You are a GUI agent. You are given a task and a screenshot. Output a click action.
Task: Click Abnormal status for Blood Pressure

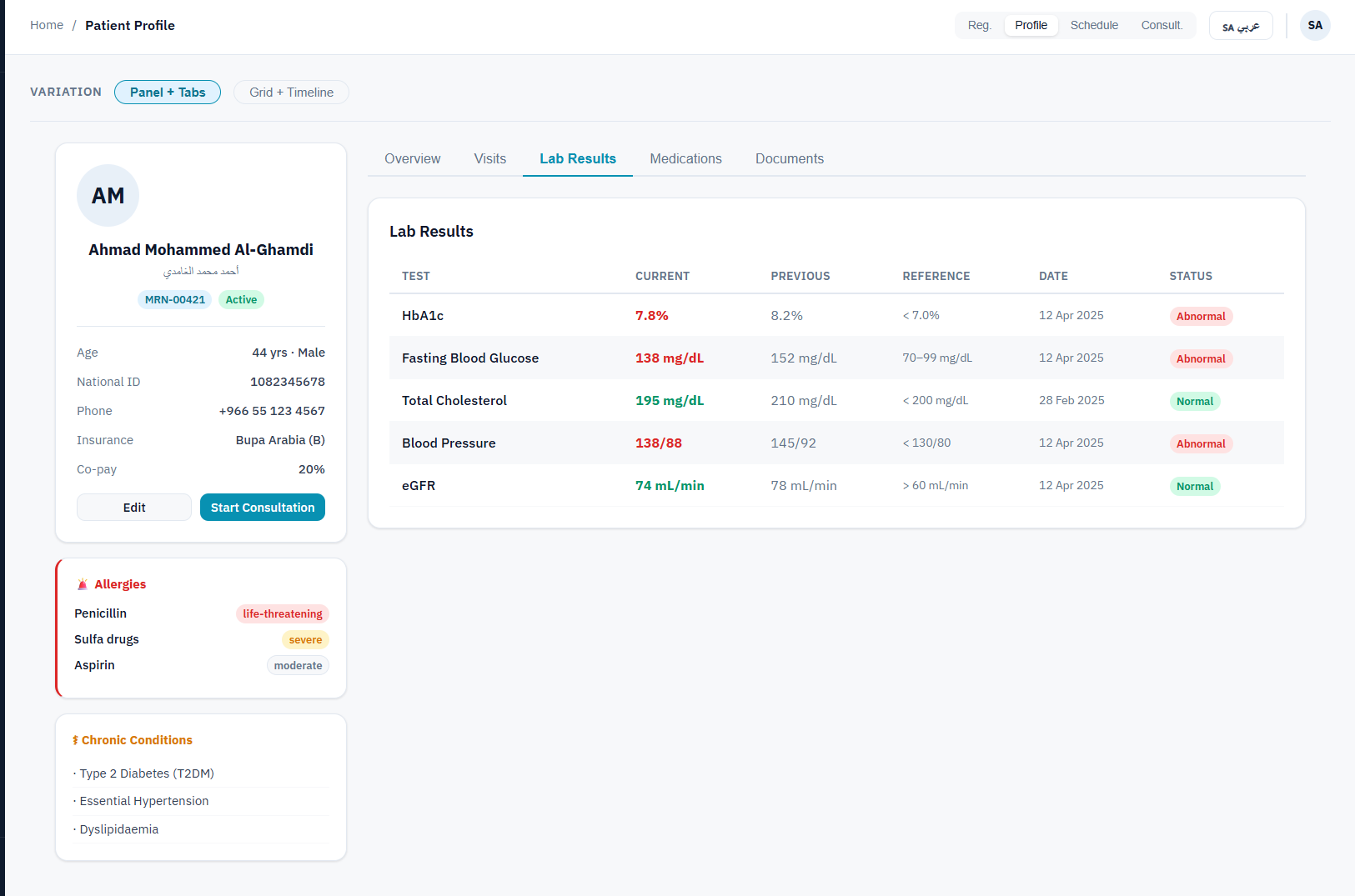1200,444
